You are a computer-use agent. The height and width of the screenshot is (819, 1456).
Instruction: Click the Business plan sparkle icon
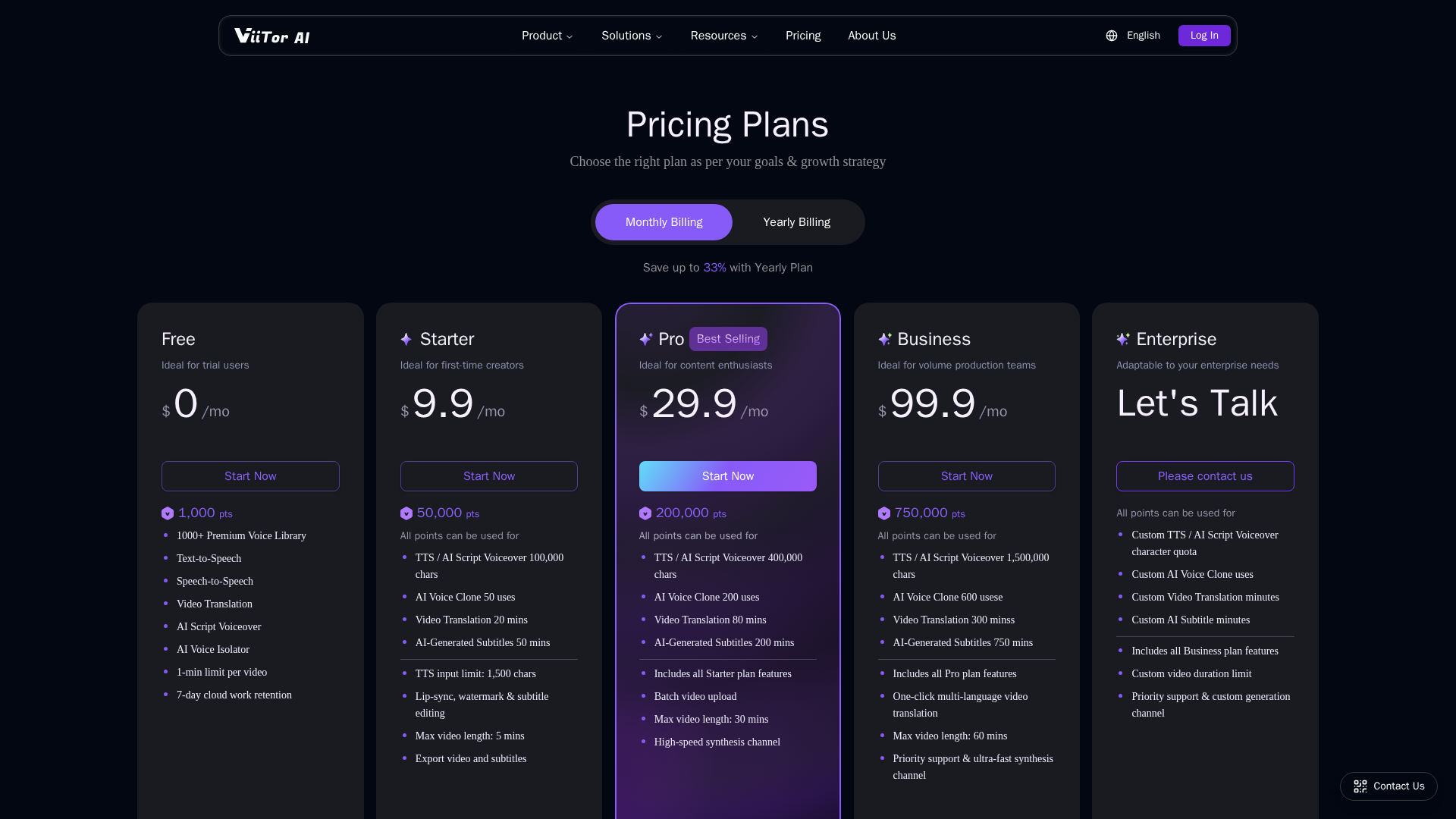click(884, 339)
